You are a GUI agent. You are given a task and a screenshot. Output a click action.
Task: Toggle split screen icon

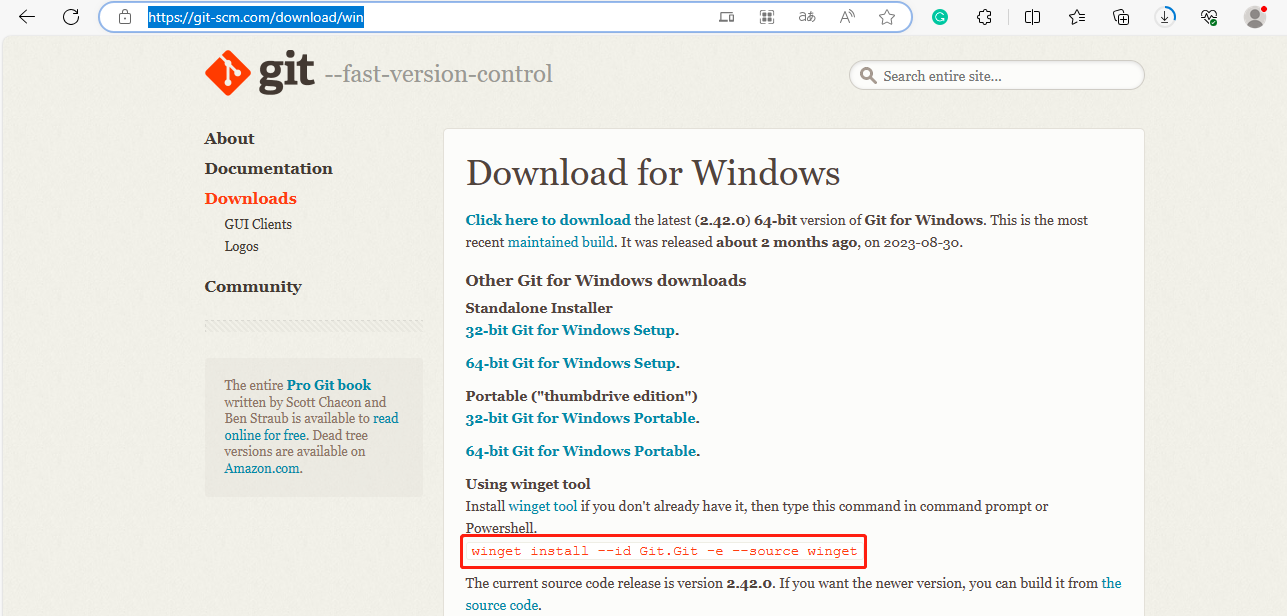point(1033,17)
